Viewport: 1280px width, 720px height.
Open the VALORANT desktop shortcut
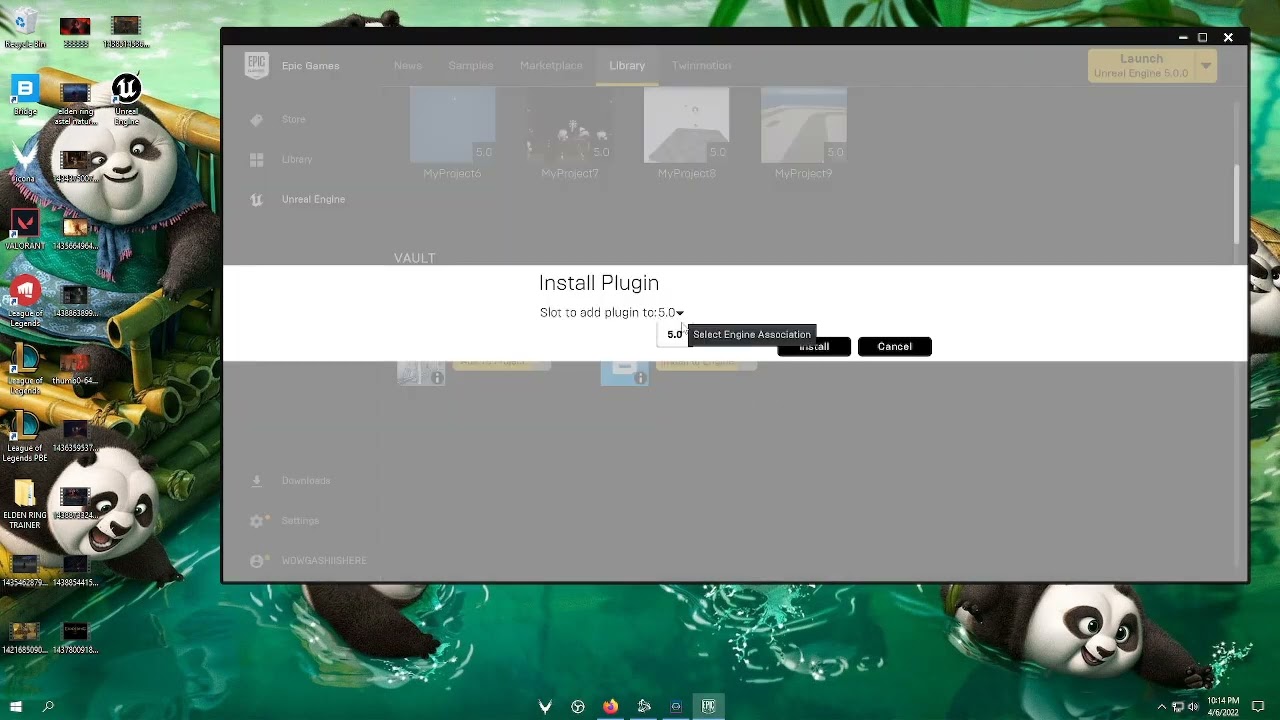(25, 230)
